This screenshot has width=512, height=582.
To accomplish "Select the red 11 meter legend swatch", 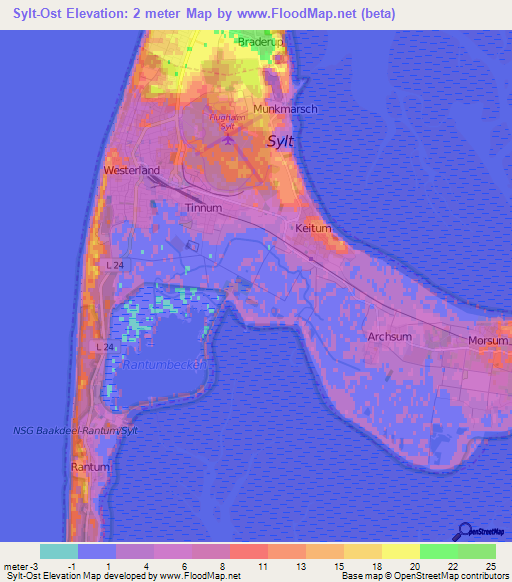I will (x=249, y=552).
